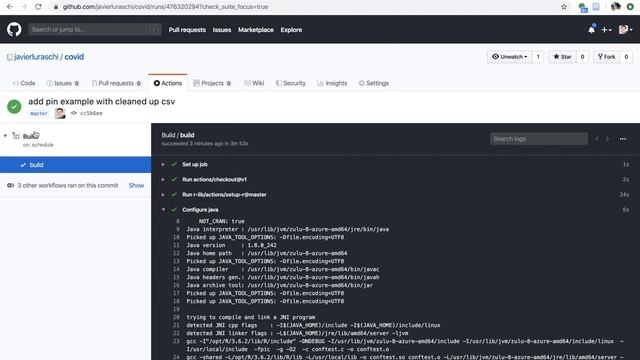Click 'Java version : 1.8.0_242' log line
640x360 pixels.
(x=231, y=245)
